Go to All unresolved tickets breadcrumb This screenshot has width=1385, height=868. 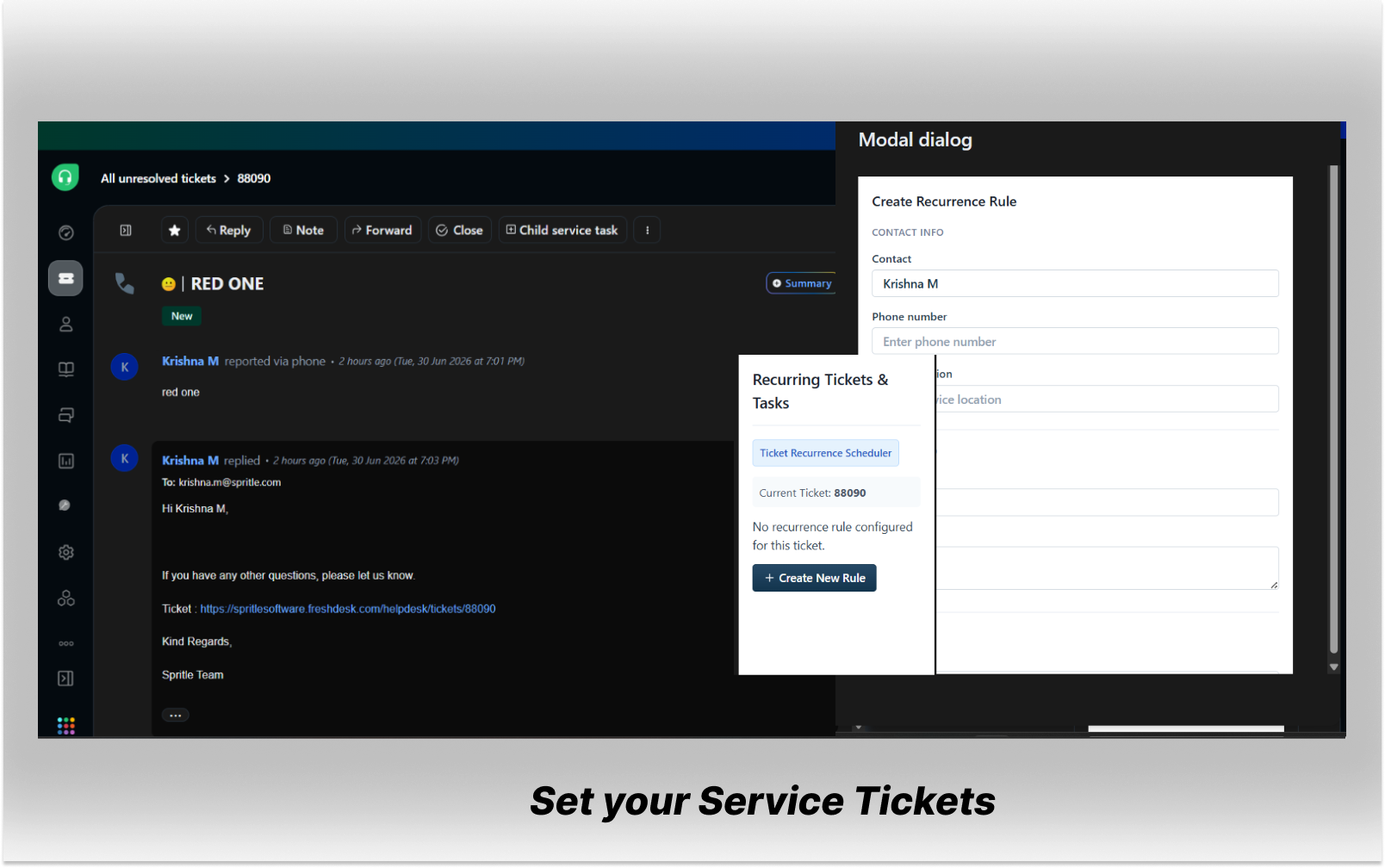point(158,178)
